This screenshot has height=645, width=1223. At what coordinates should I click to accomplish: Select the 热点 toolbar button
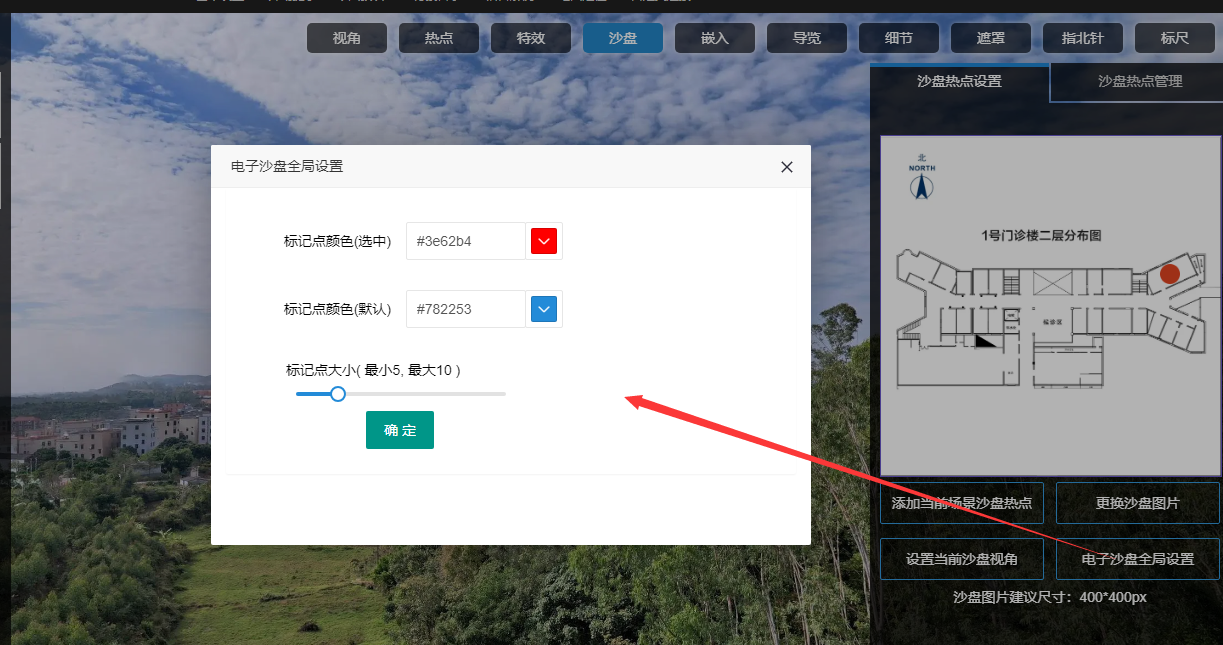tap(439, 38)
